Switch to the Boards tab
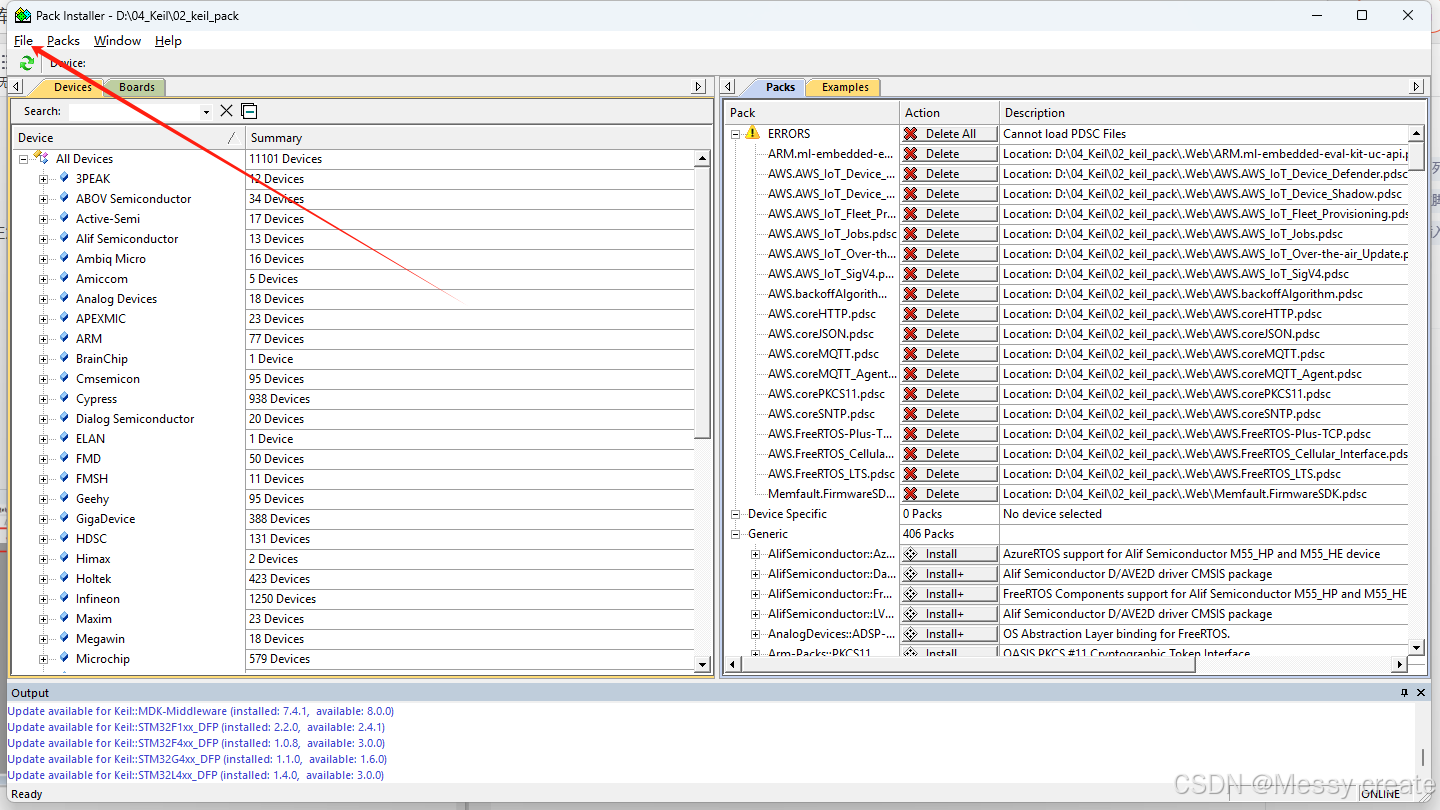The width and height of the screenshot is (1440, 810). [x=136, y=87]
